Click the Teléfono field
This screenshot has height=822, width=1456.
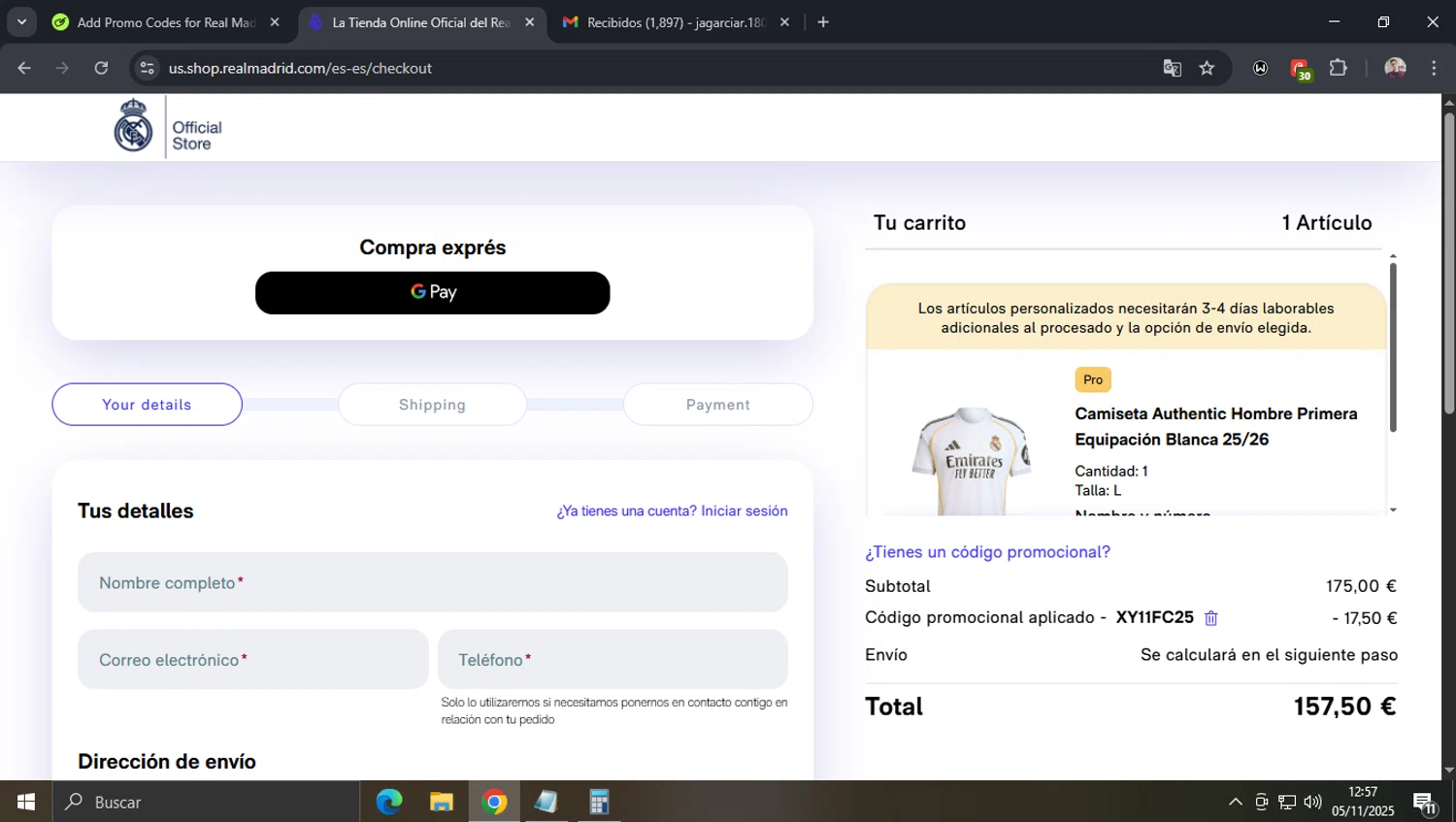coord(612,659)
